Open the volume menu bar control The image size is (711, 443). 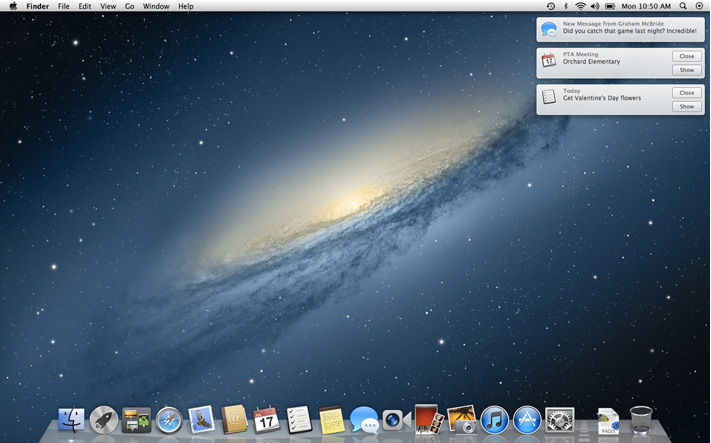(595, 6)
